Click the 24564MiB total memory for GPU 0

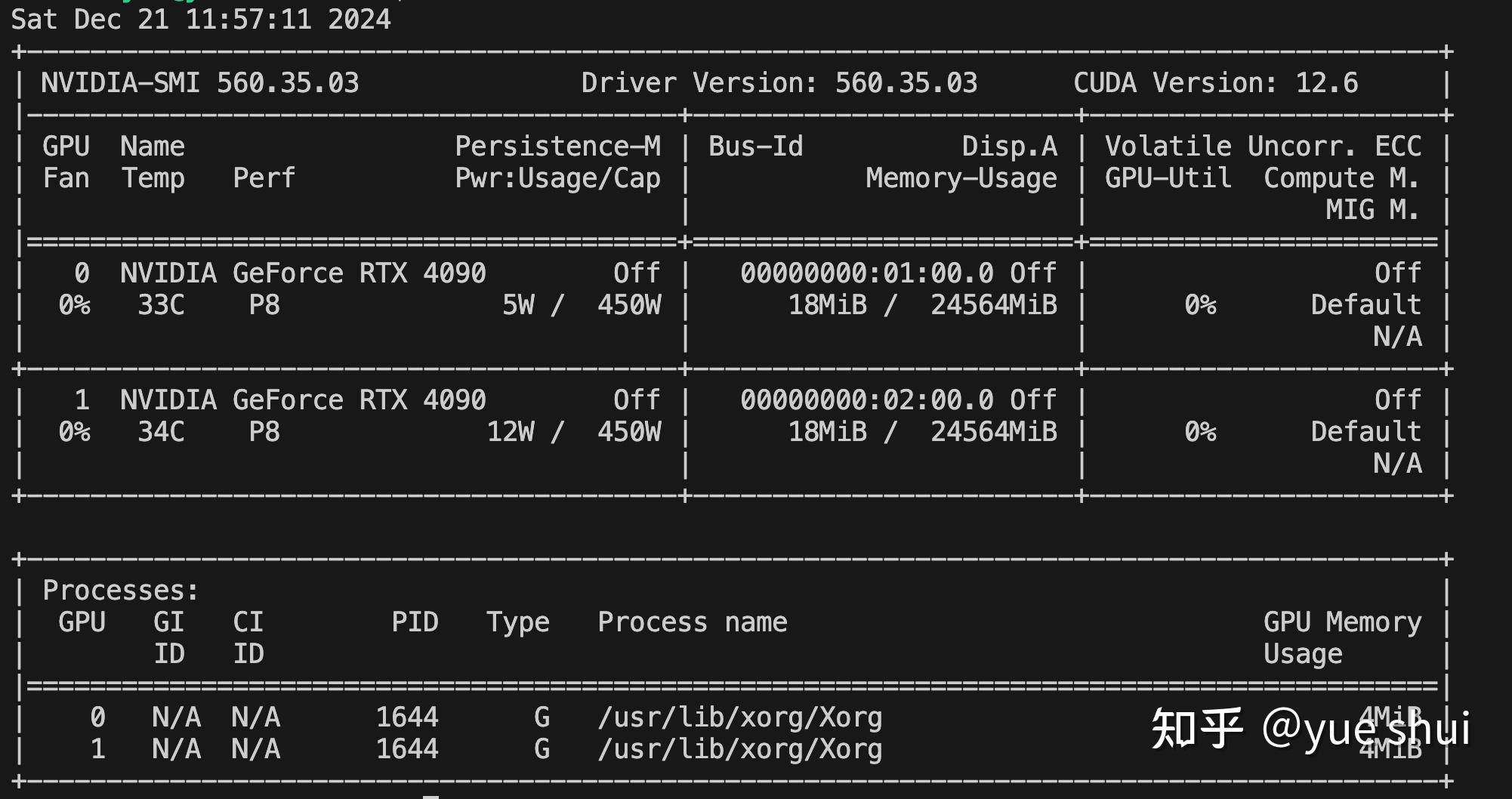pos(994,304)
